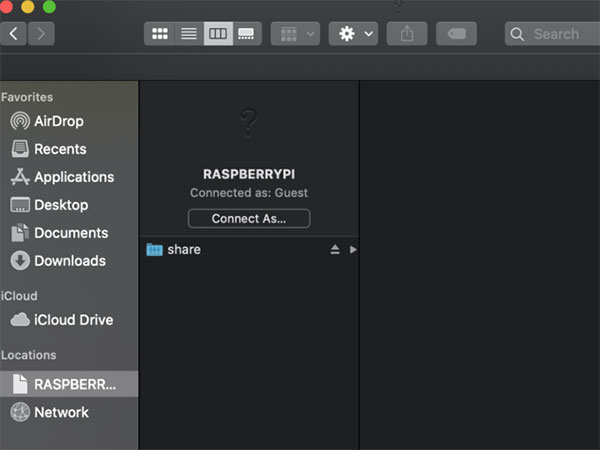This screenshot has width=600, height=450.
Task: Open the group-by arrangement dropdown
Action: coord(295,34)
